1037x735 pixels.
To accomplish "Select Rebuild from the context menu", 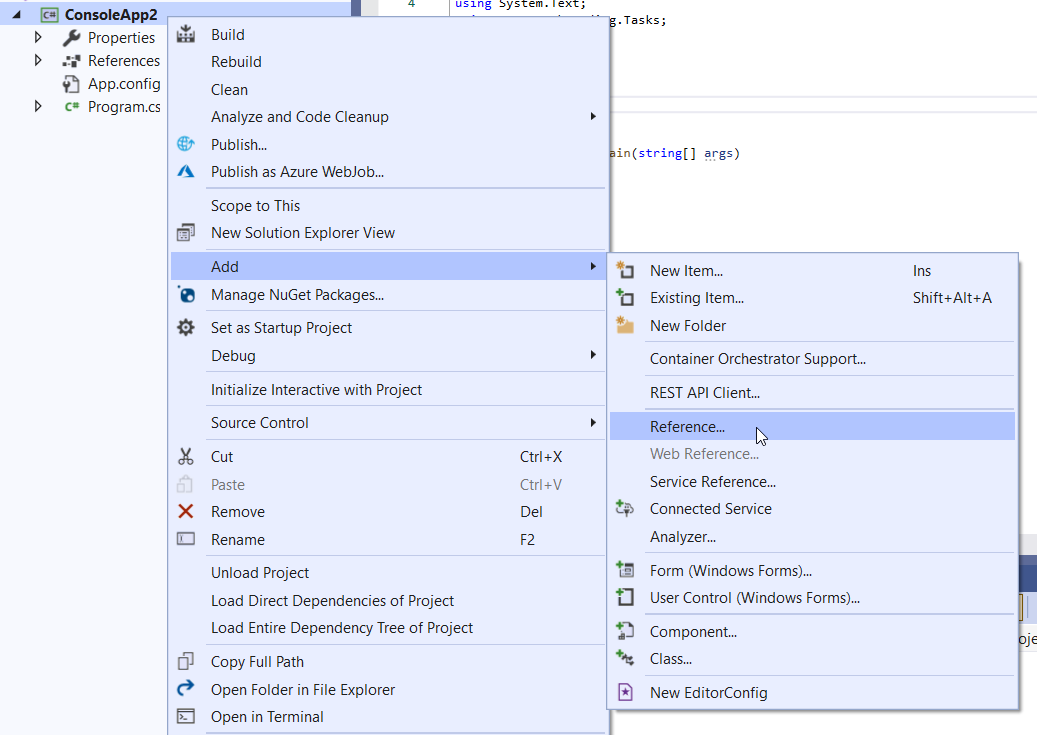I will (x=236, y=61).
